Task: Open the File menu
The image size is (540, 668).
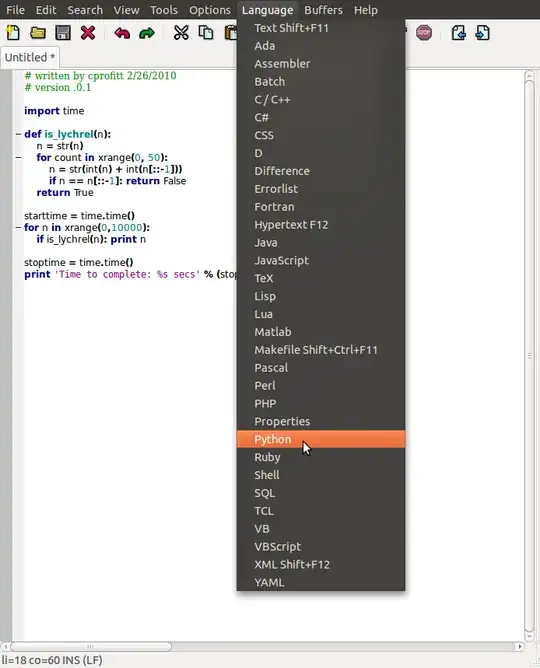Action: click(15, 10)
